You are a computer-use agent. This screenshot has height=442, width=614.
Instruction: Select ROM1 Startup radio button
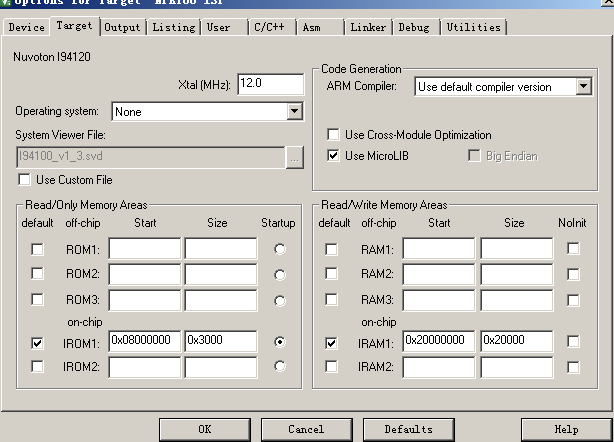tap(280, 249)
